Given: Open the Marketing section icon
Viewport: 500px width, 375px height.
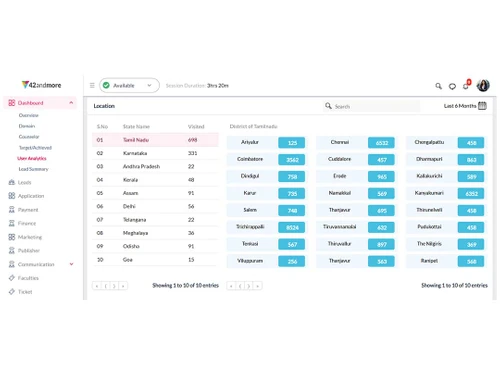Looking at the screenshot, I should coord(12,237).
